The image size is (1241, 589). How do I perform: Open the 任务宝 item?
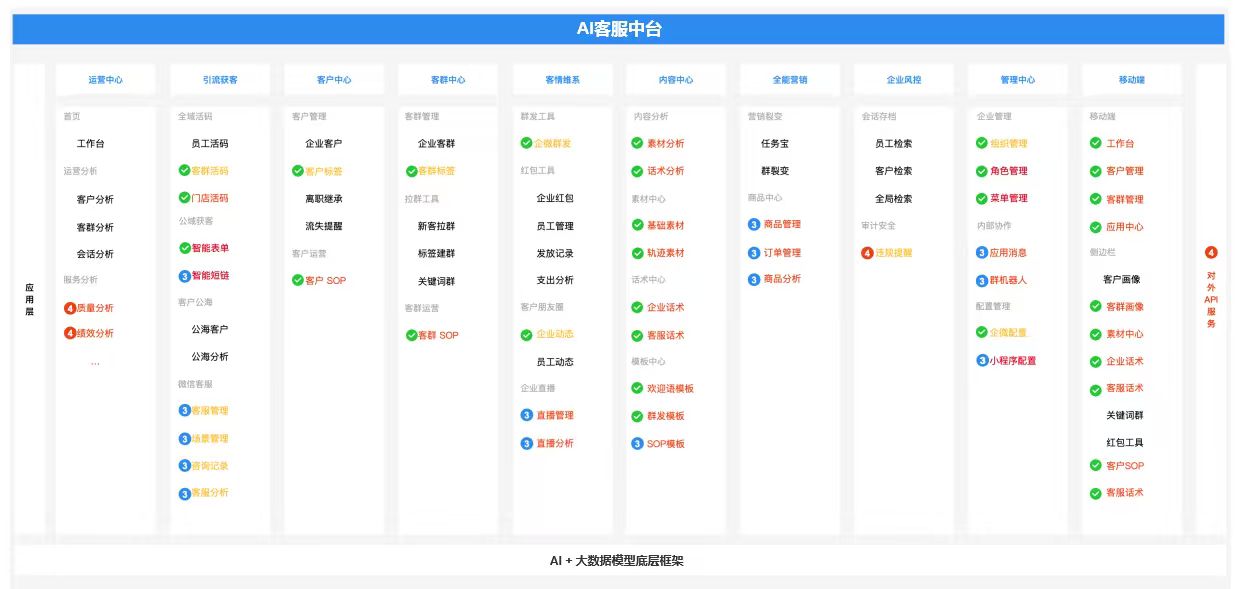[x=775, y=144]
